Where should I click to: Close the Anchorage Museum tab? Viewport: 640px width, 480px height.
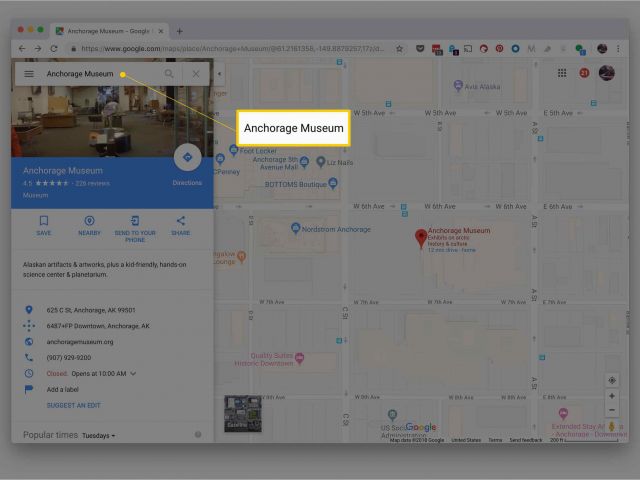click(161, 31)
